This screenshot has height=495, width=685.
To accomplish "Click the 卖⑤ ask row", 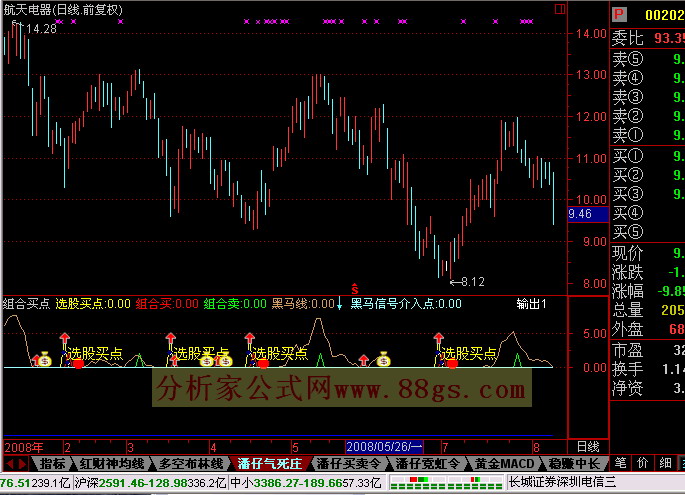I will (647, 59).
